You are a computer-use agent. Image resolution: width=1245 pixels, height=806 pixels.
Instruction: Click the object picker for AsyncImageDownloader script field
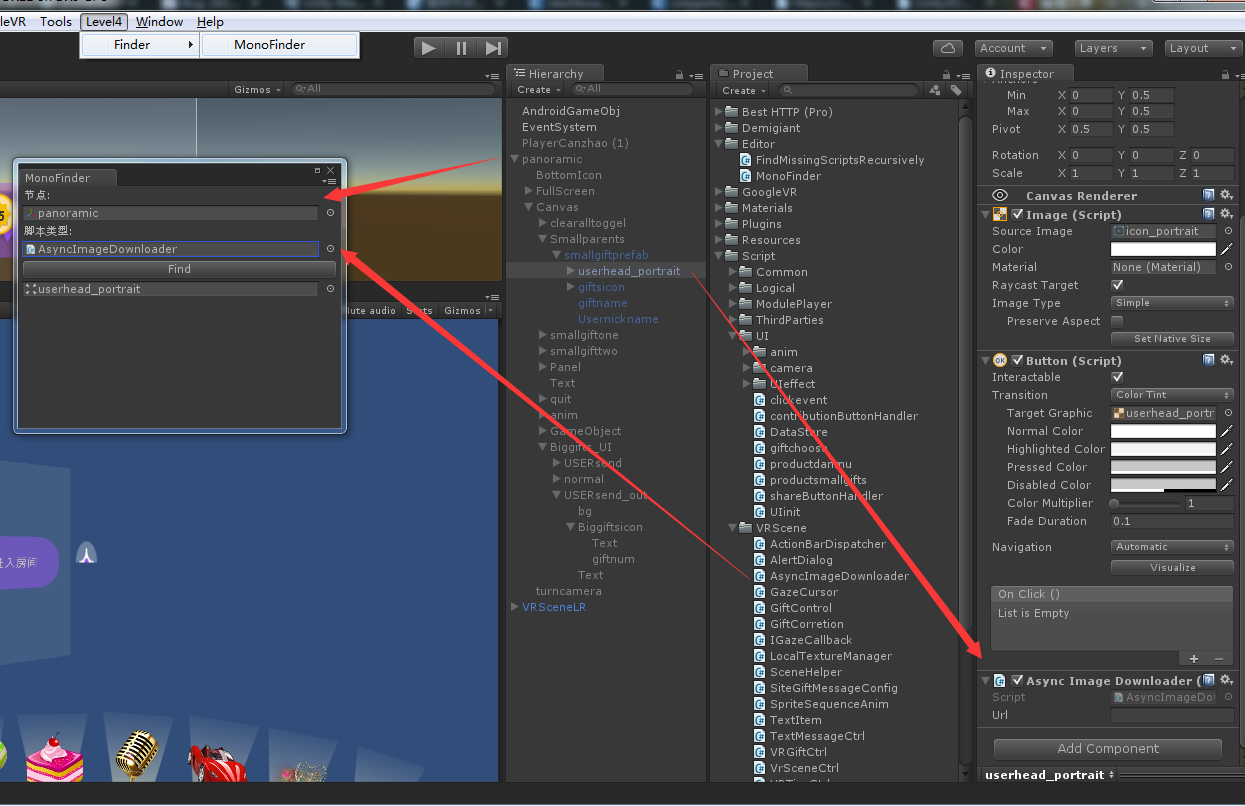tap(330, 249)
